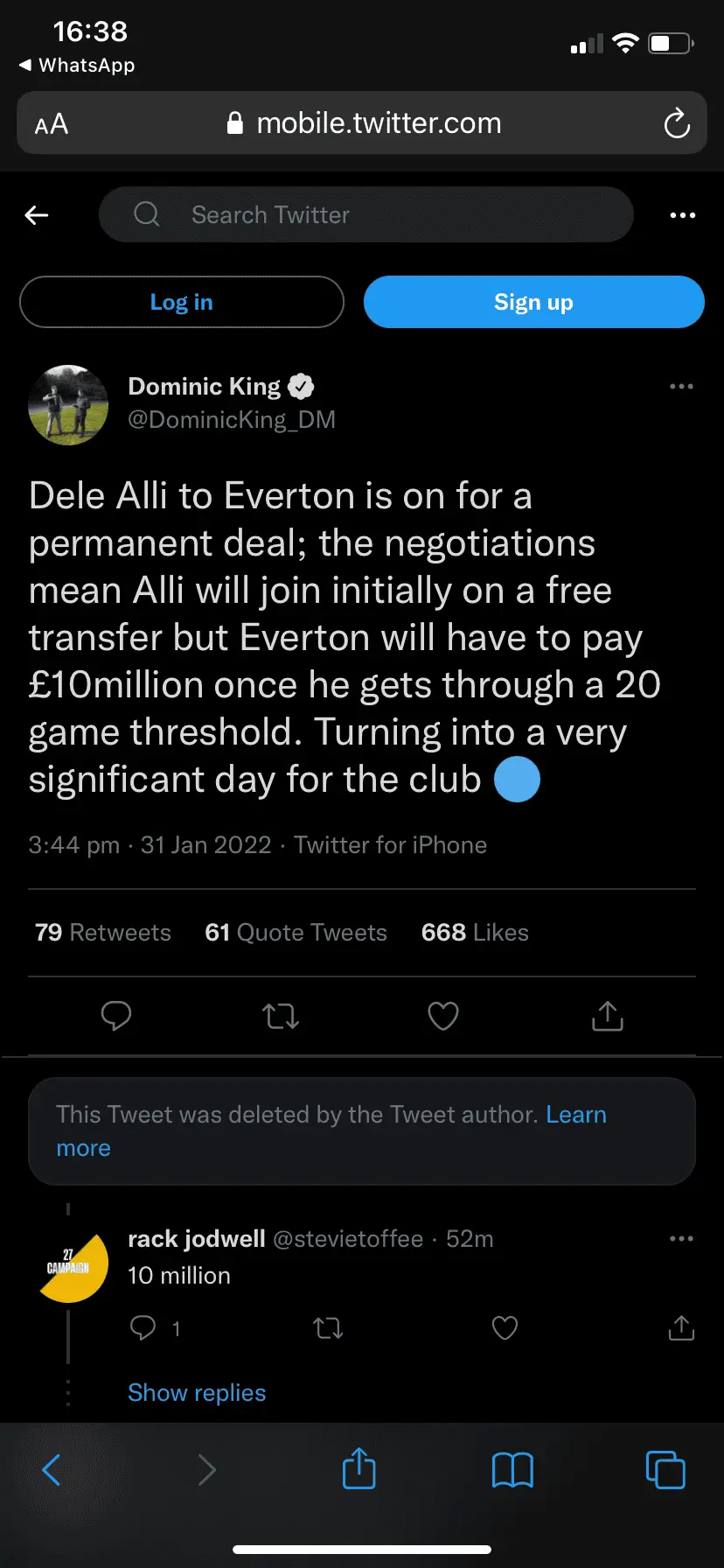Open Safari bookmarks
Screen dimensions: 724x1568
click(x=512, y=1470)
